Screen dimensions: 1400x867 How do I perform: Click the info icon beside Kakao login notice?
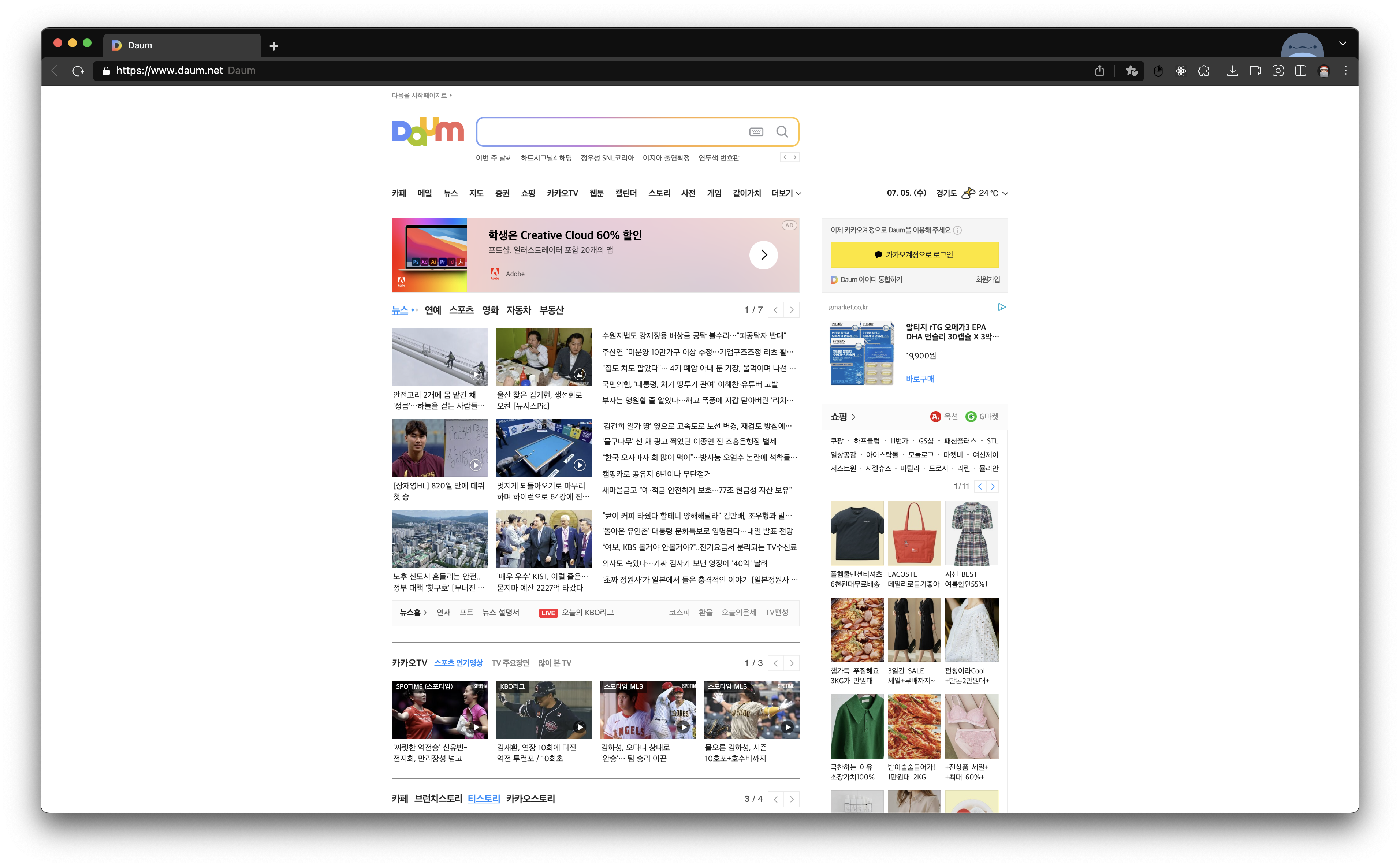(957, 231)
